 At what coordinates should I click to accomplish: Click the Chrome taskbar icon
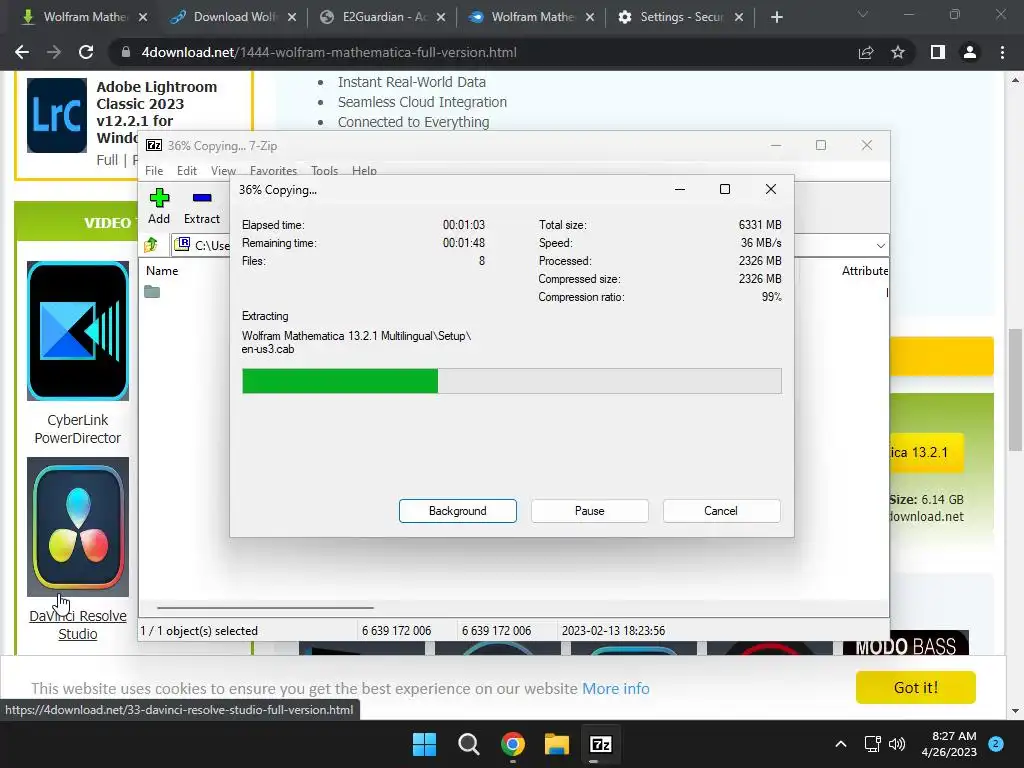513,744
